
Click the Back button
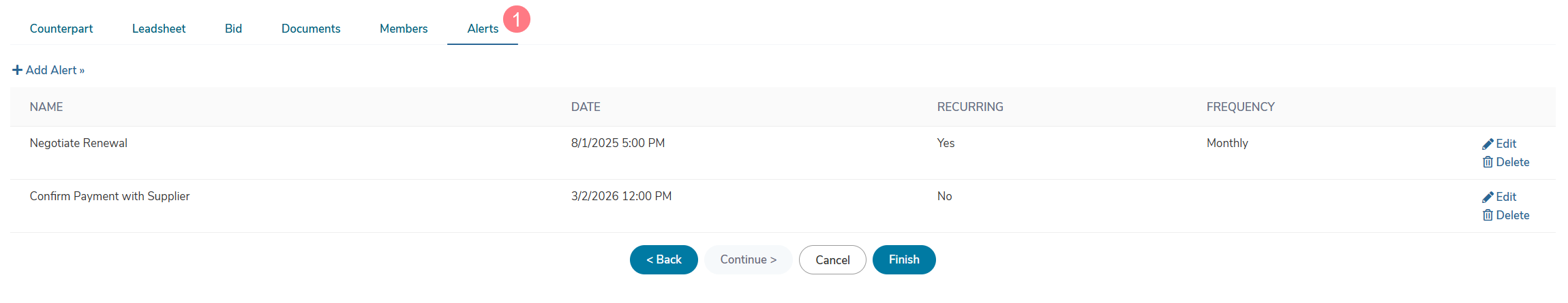(664, 259)
